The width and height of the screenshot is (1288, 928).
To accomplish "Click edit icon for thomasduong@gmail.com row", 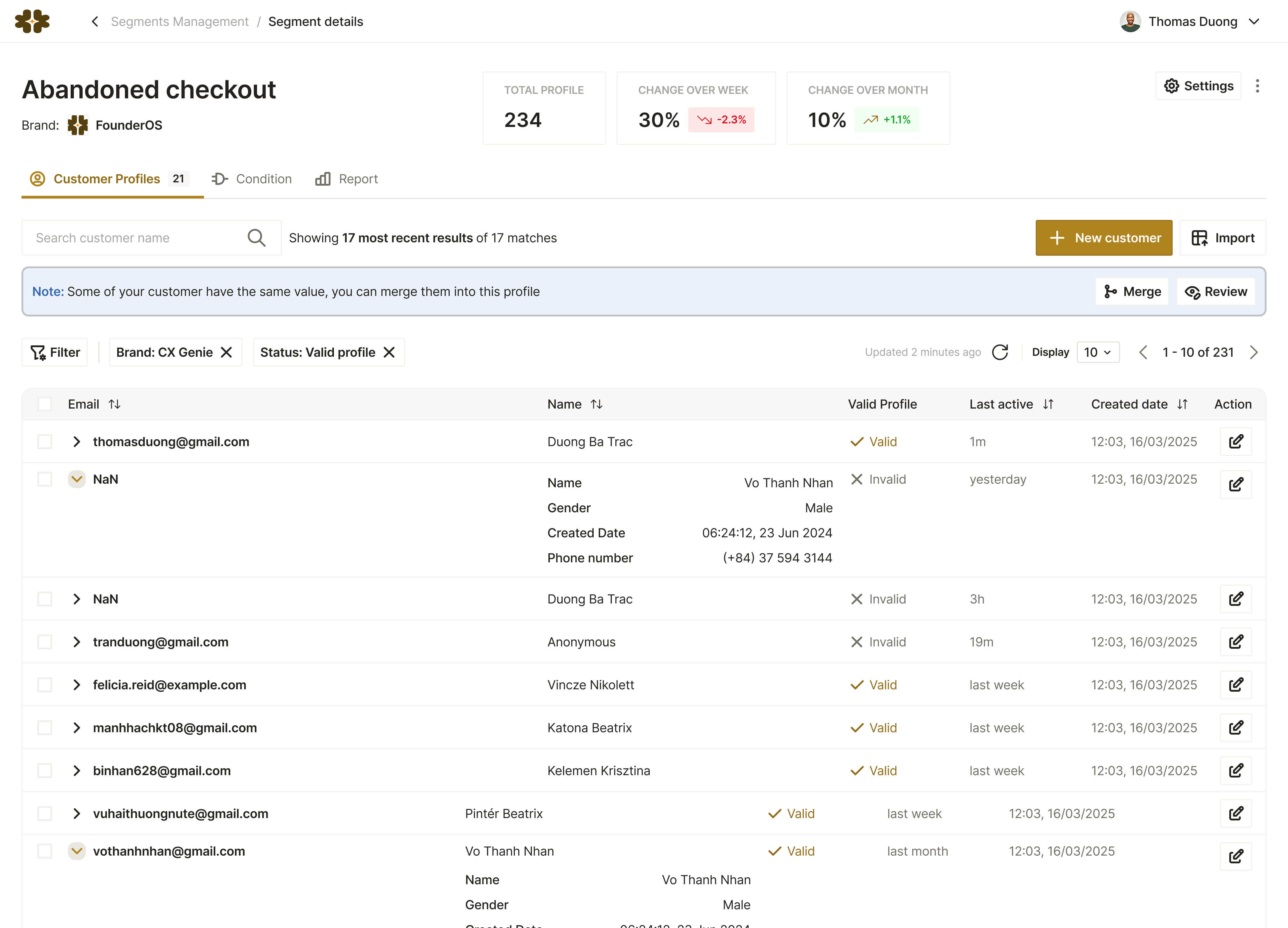I will 1236,442.
